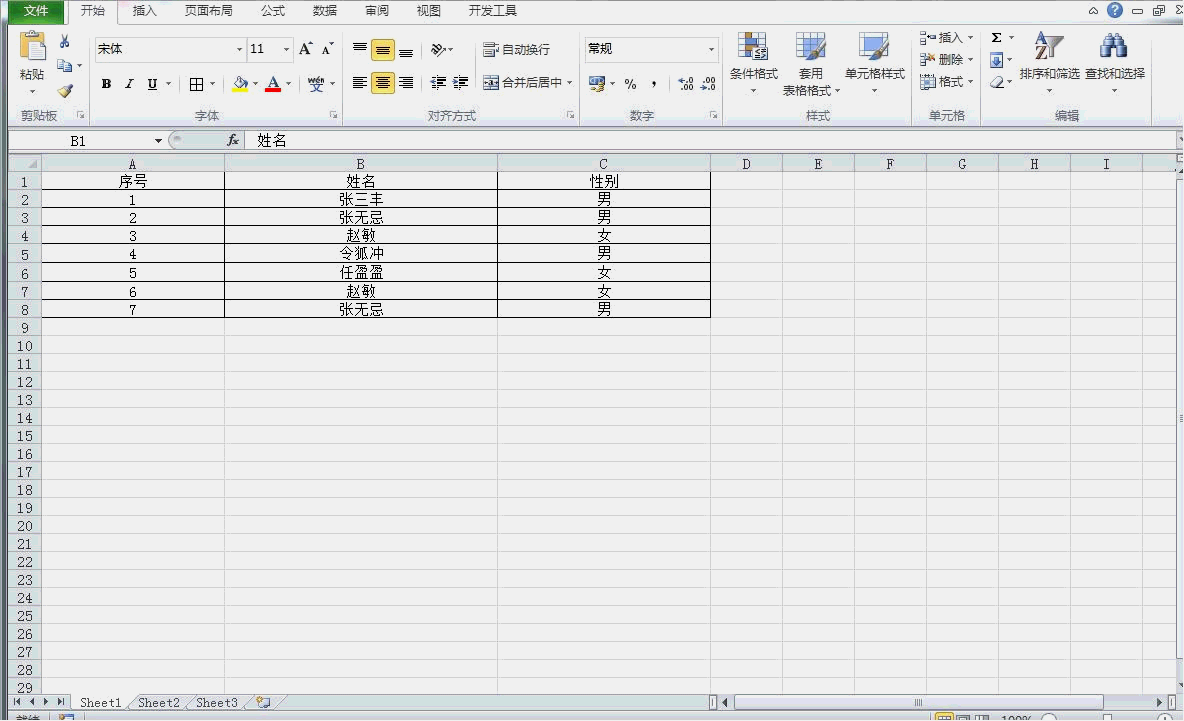Screen dimensions: 1184x721
Task: Toggle center horizontal alignment
Action: click(383, 83)
